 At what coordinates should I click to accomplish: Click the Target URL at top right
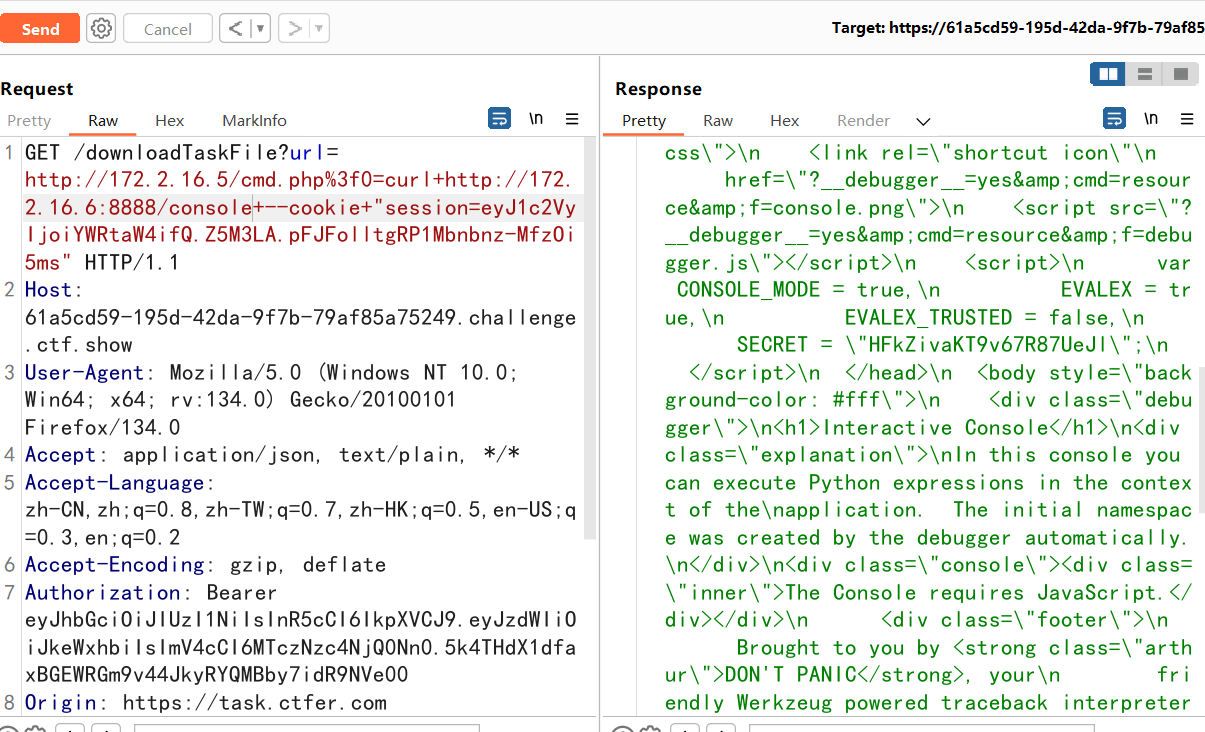pos(1018,28)
